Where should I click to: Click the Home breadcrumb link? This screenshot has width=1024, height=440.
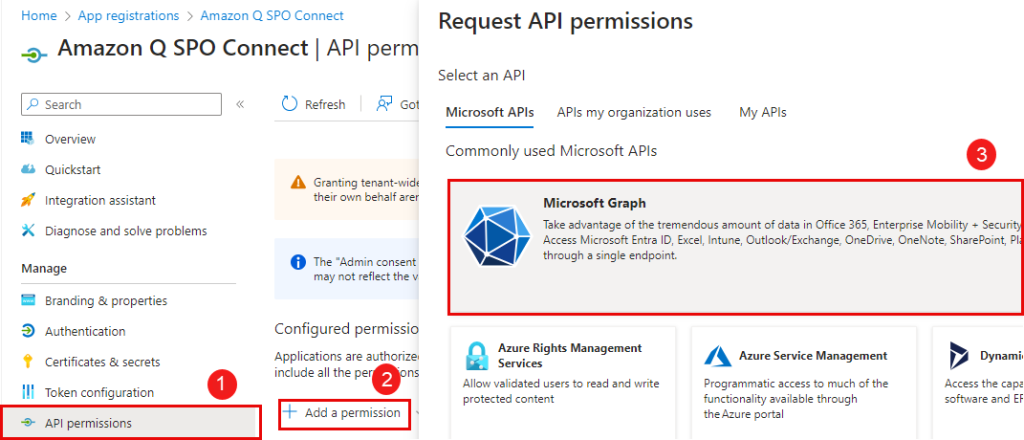tap(39, 15)
